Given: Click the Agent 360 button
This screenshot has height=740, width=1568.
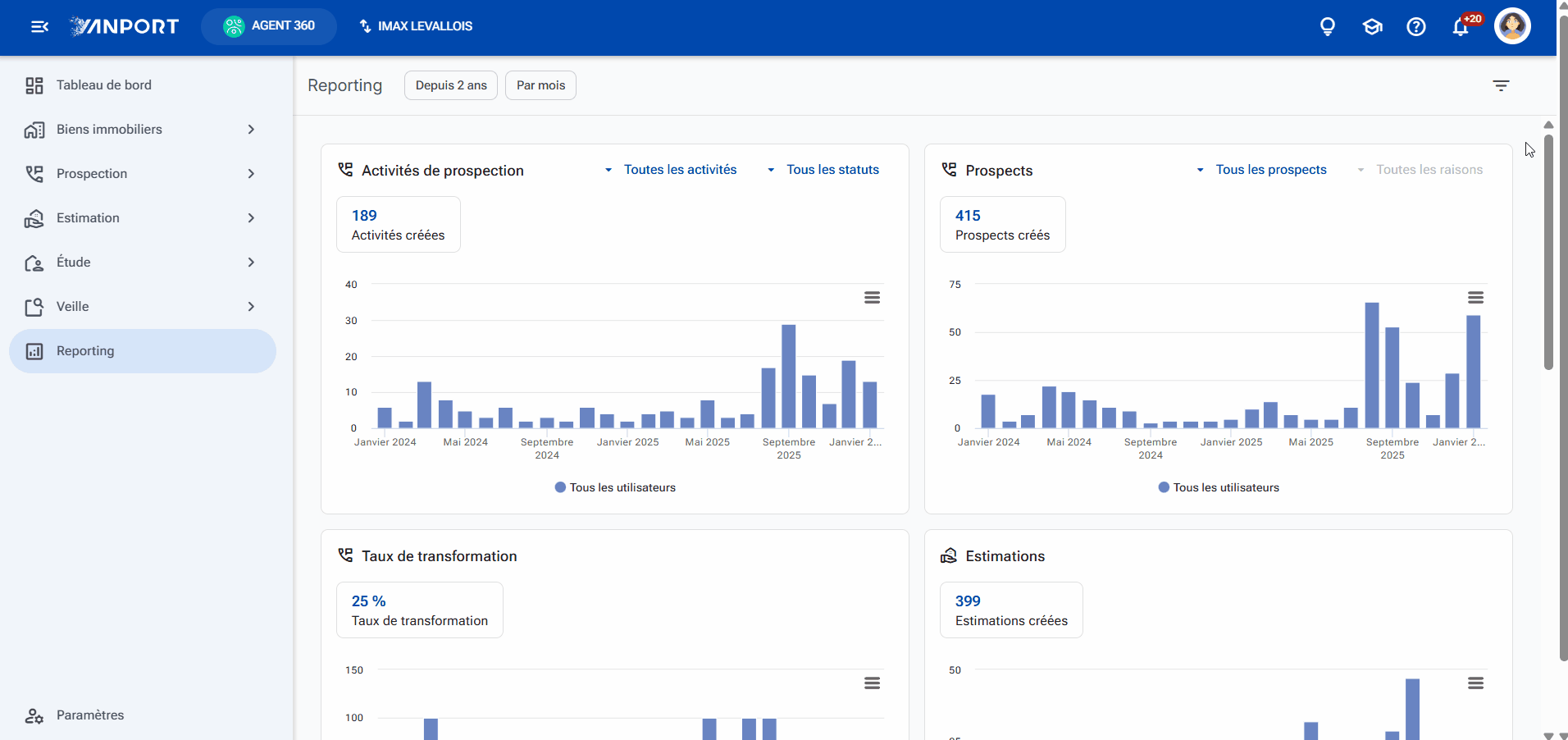Looking at the screenshot, I should click(269, 26).
